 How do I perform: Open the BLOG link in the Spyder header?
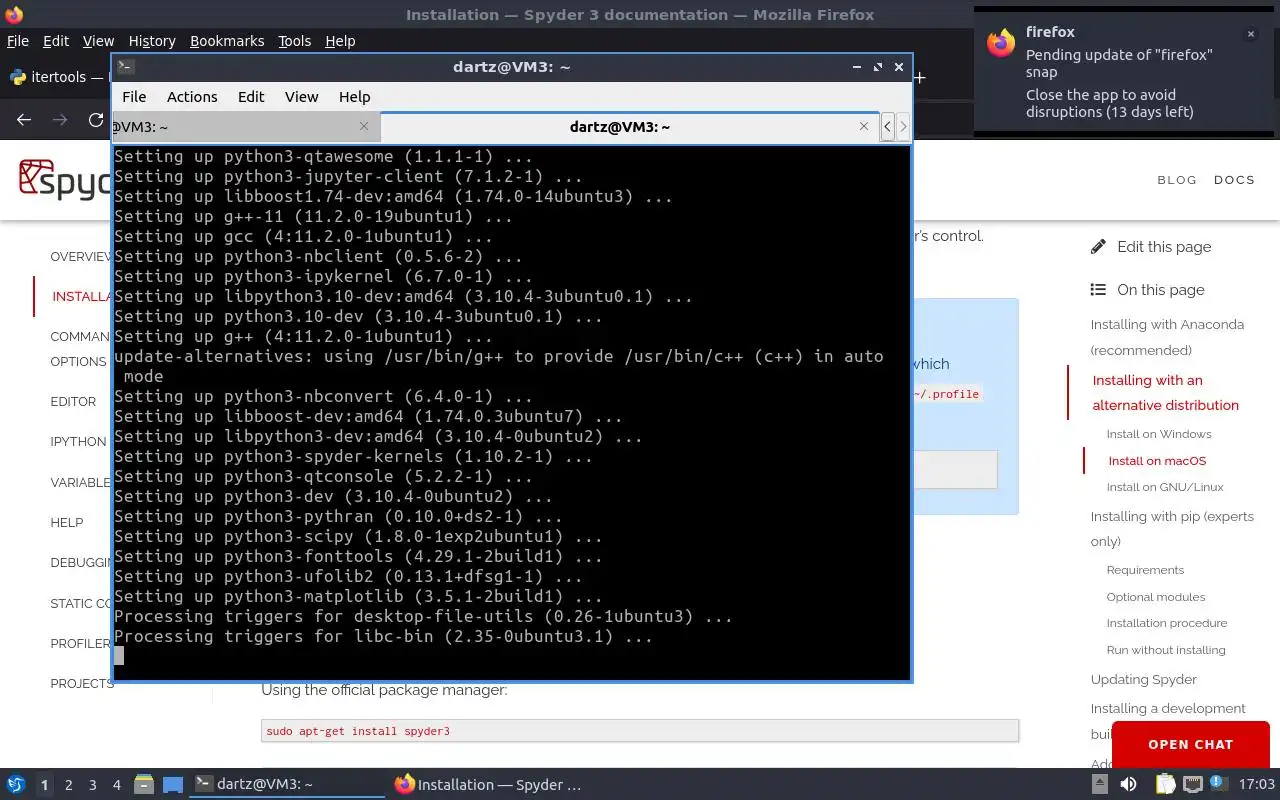pyautogui.click(x=1177, y=180)
